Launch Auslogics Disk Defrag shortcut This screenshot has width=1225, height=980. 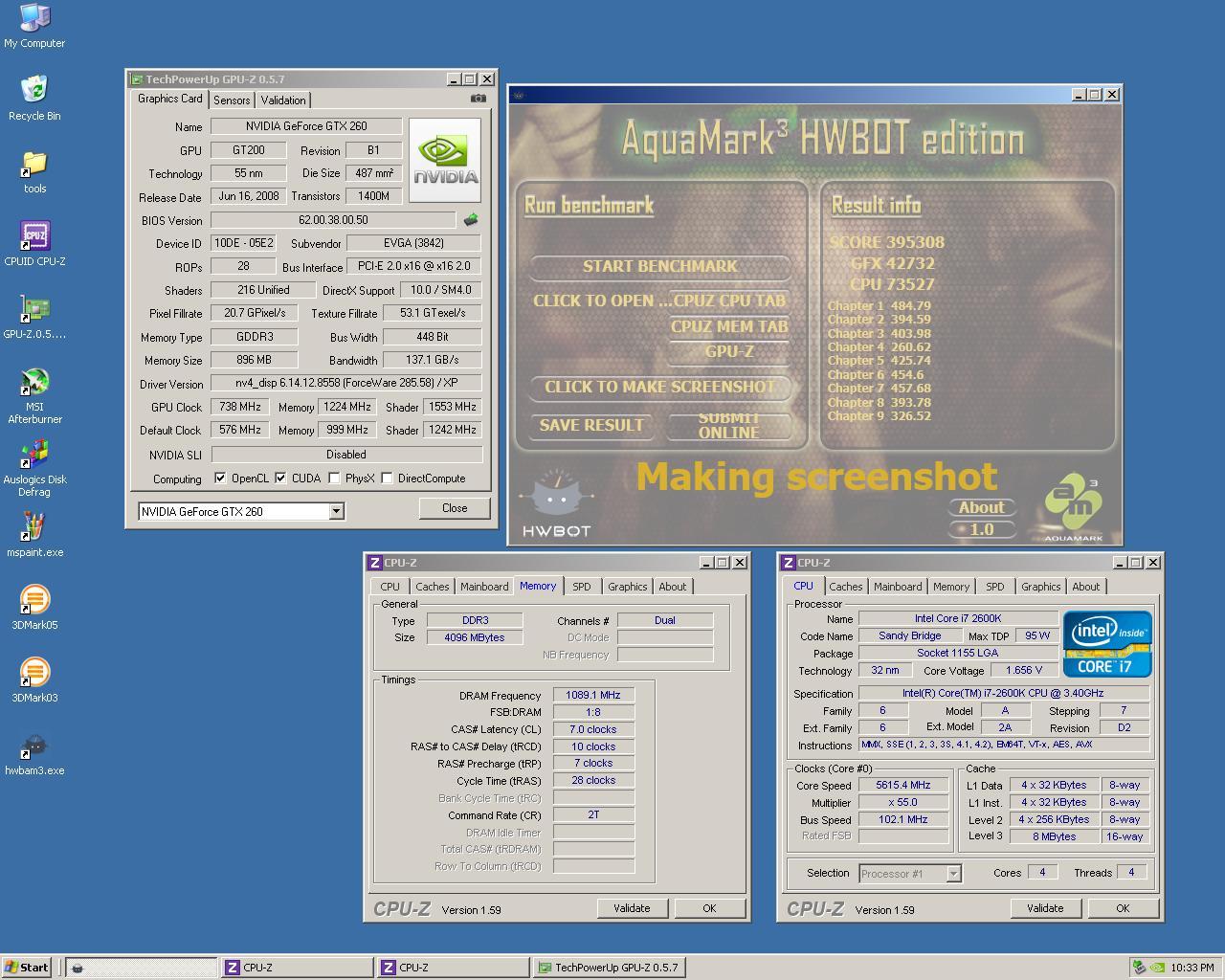tap(34, 467)
